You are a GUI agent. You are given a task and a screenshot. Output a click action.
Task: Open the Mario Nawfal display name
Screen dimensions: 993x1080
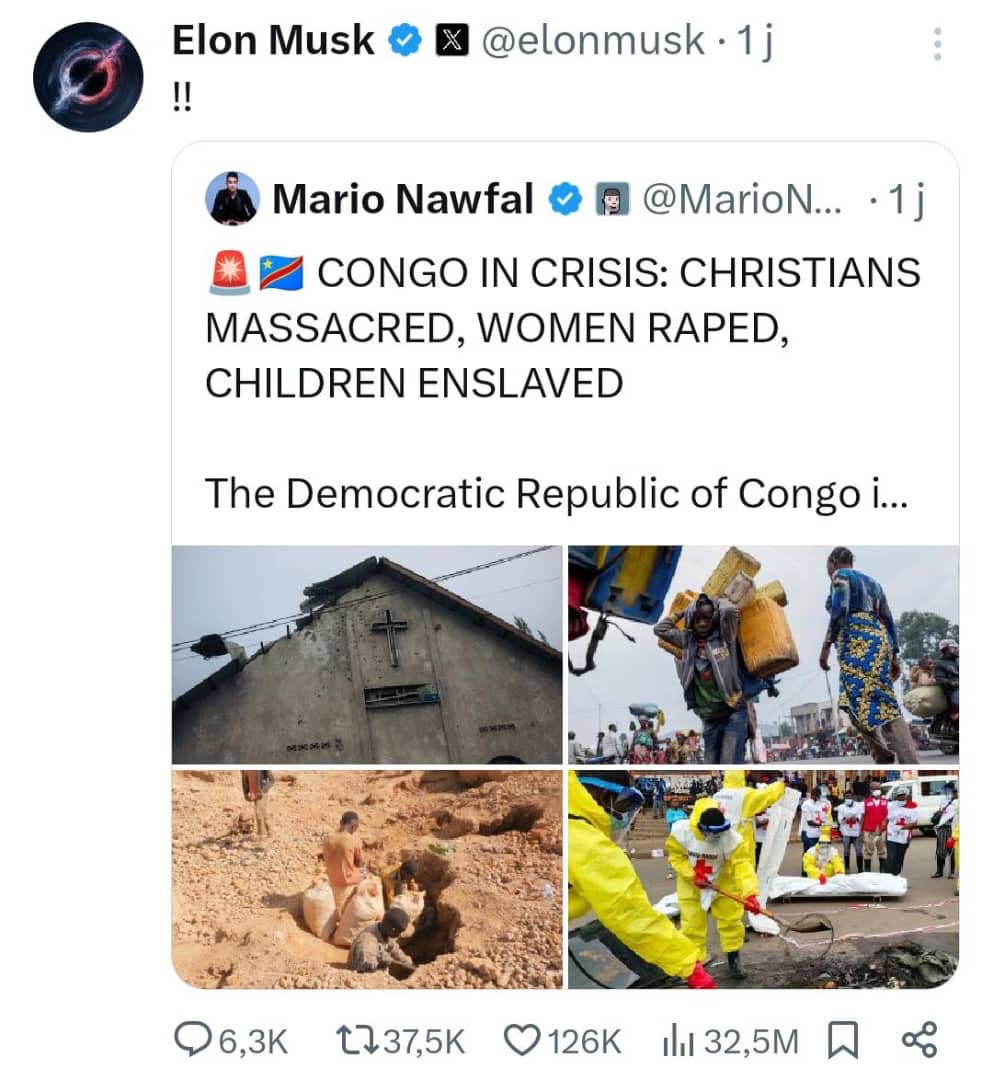coord(403,199)
